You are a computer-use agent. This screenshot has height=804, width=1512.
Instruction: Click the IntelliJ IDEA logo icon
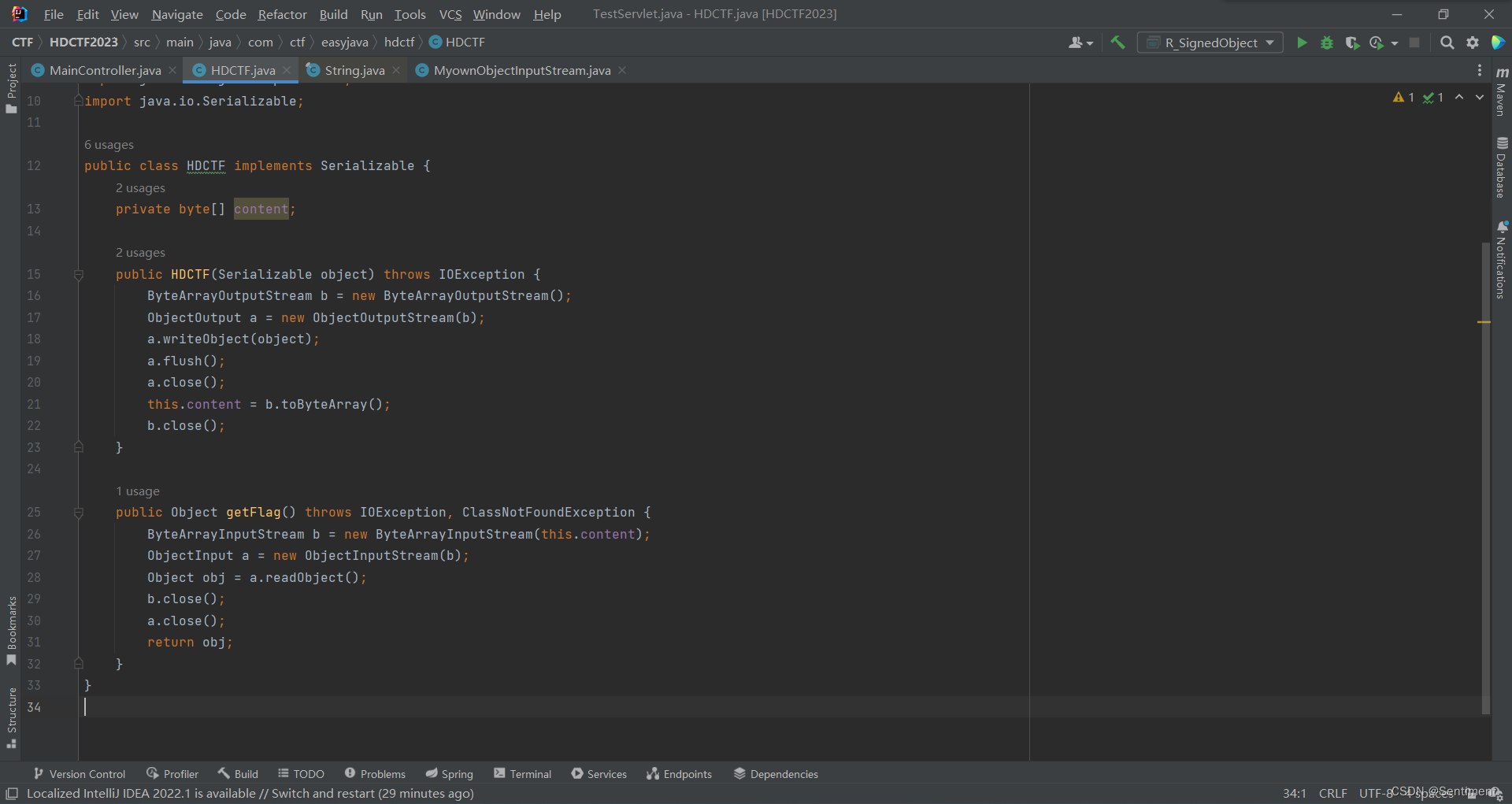19,13
